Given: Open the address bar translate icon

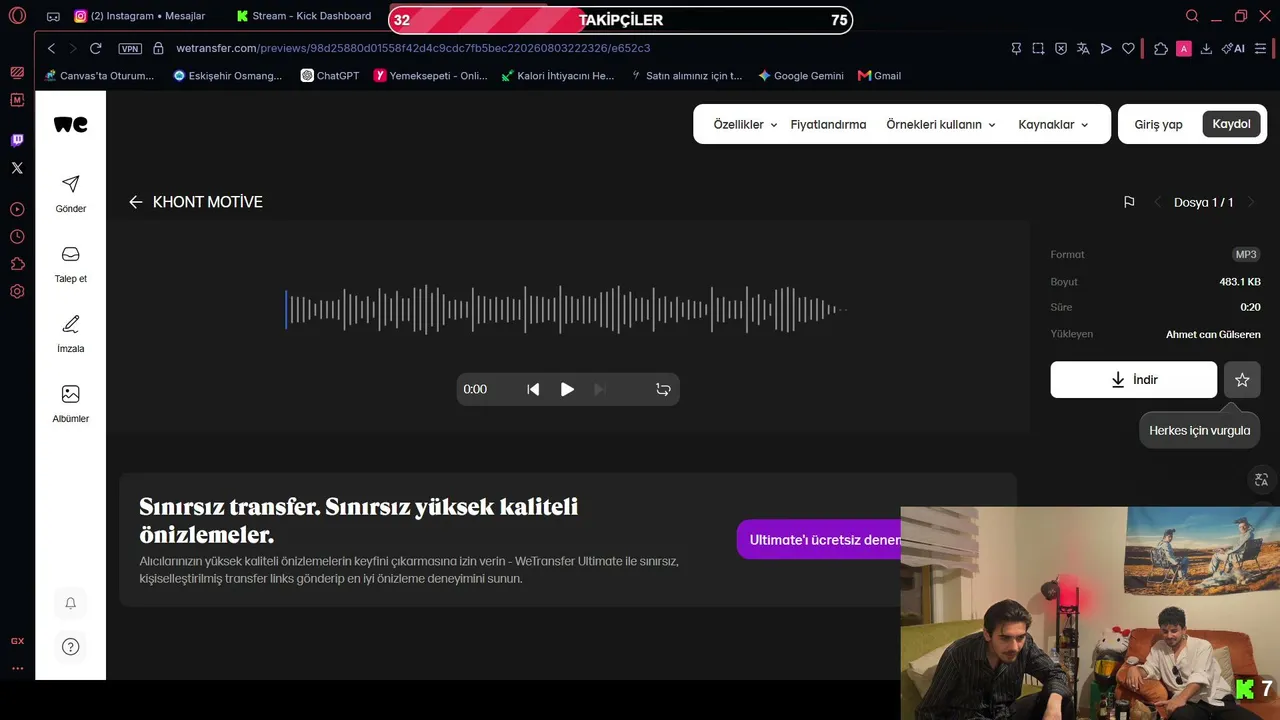Looking at the screenshot, I should point(1083,48).
